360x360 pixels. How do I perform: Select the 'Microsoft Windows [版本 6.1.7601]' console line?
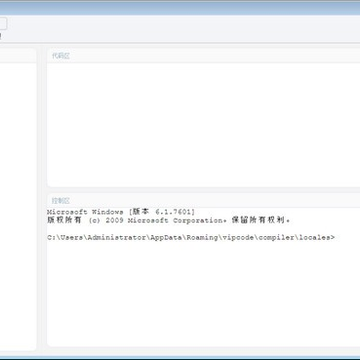(121, 212)
